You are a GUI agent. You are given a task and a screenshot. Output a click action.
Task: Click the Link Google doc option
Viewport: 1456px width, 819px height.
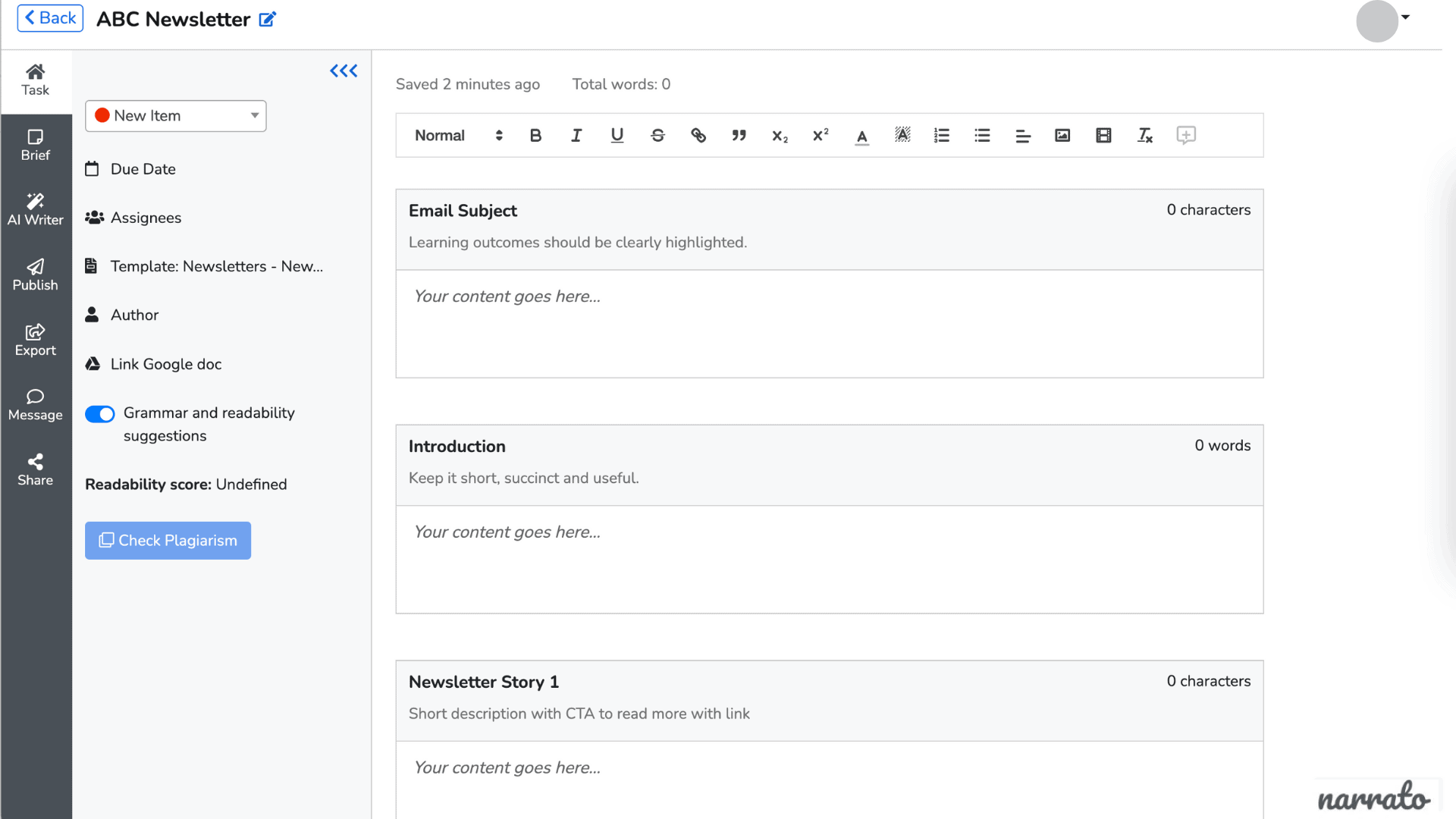(x=166, y=364)
